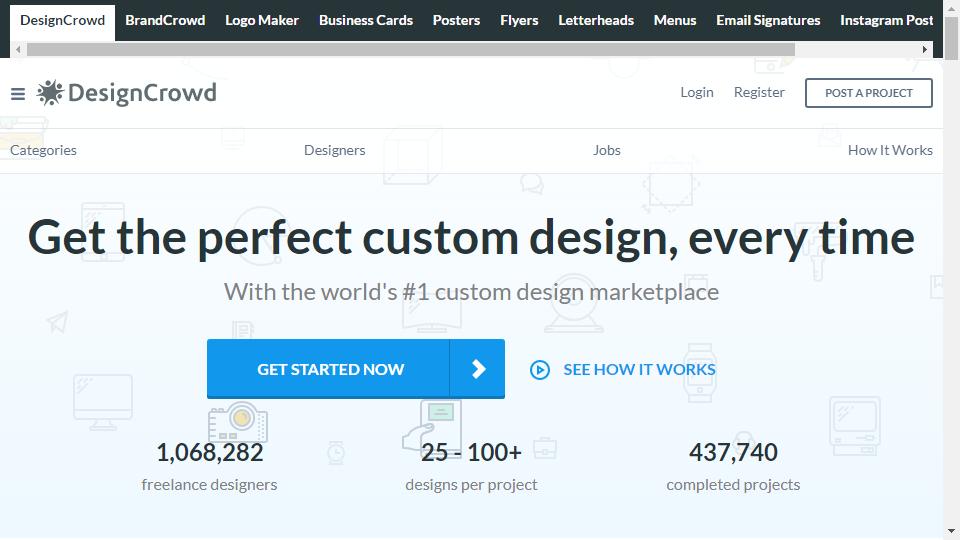Click the horizontal scrollbar's right arrow

coord(925,50)
